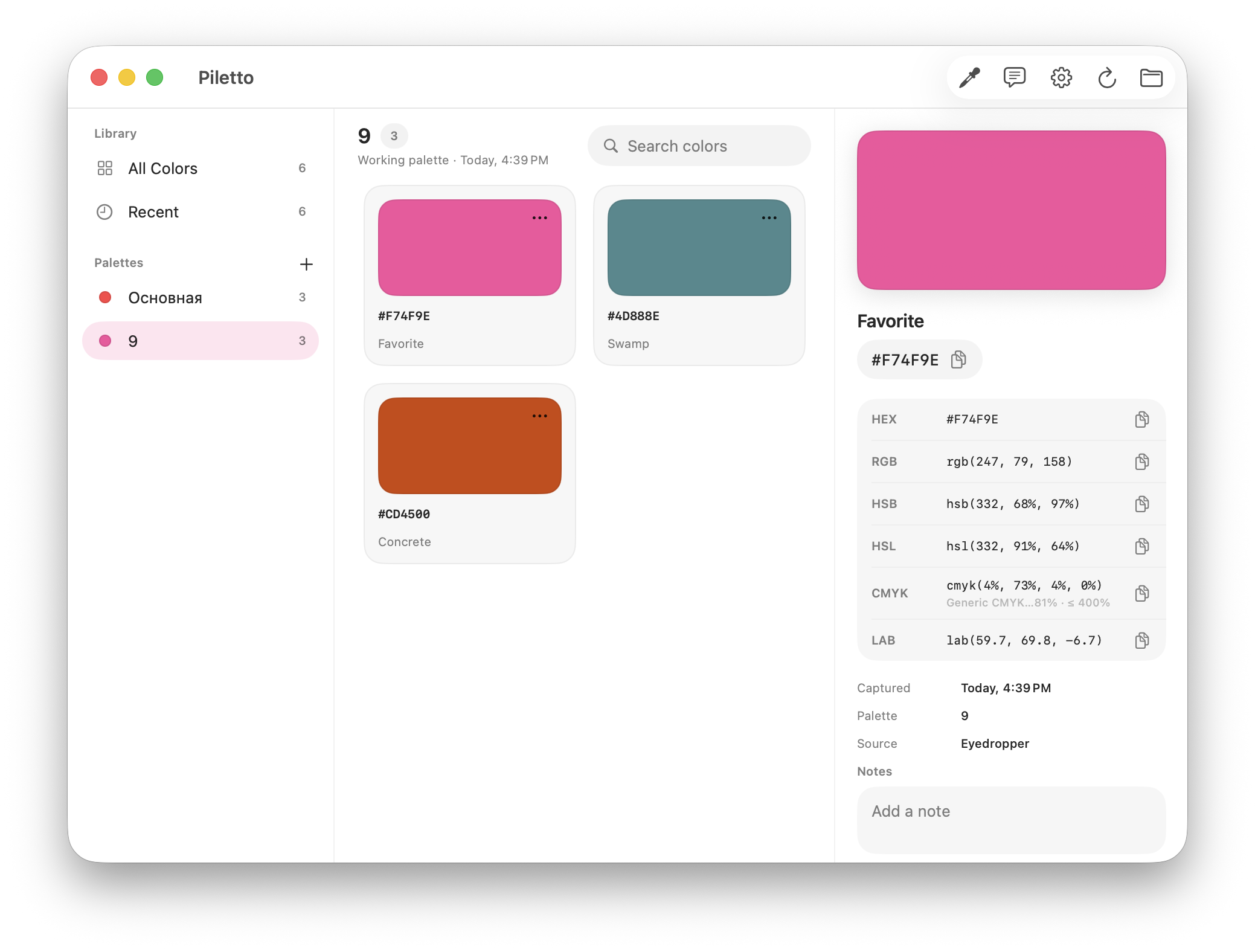Screen dimensions: 1255x952
Task: Click the palette title 9 heading
Action: click(364, 136)
